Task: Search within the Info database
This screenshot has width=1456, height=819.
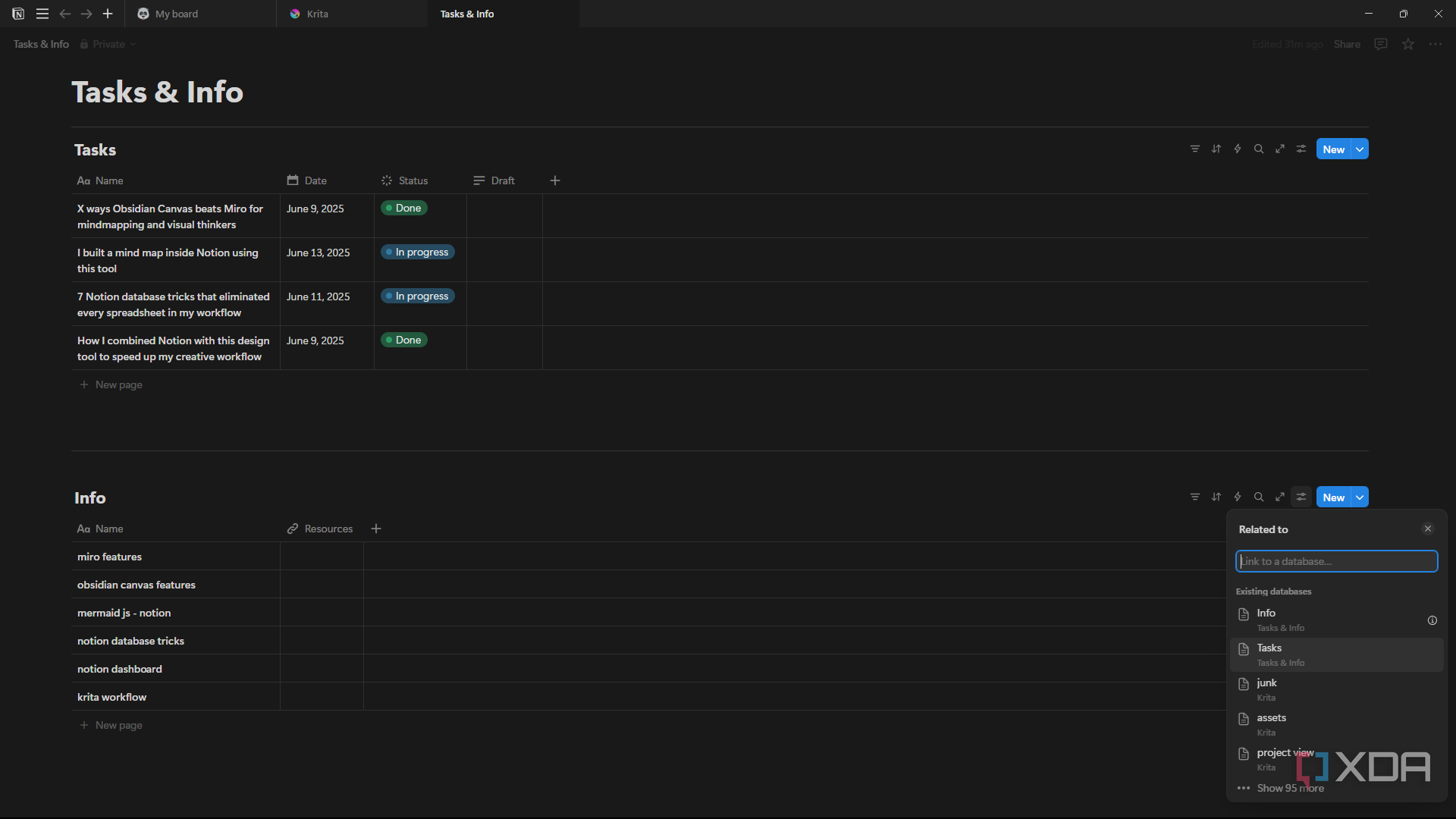Action: click(x=1259, y=497)
